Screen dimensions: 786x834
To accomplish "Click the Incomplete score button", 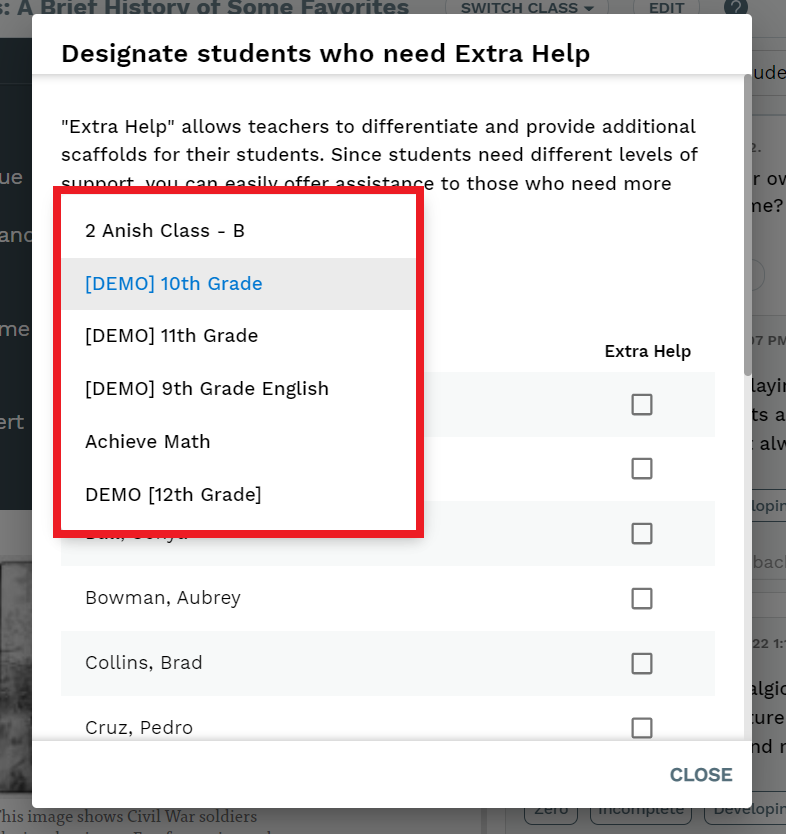I will coord(641,814).
